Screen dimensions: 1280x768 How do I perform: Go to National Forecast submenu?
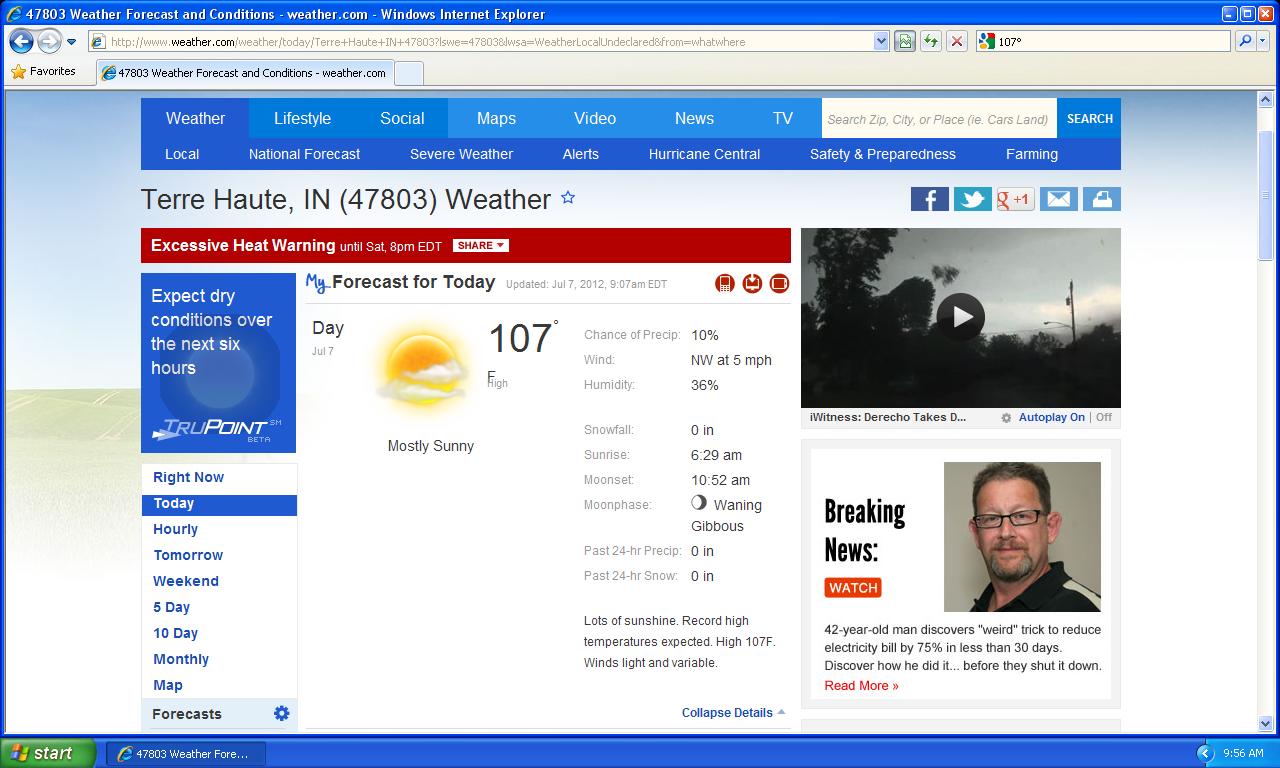[x=304, y=154]
